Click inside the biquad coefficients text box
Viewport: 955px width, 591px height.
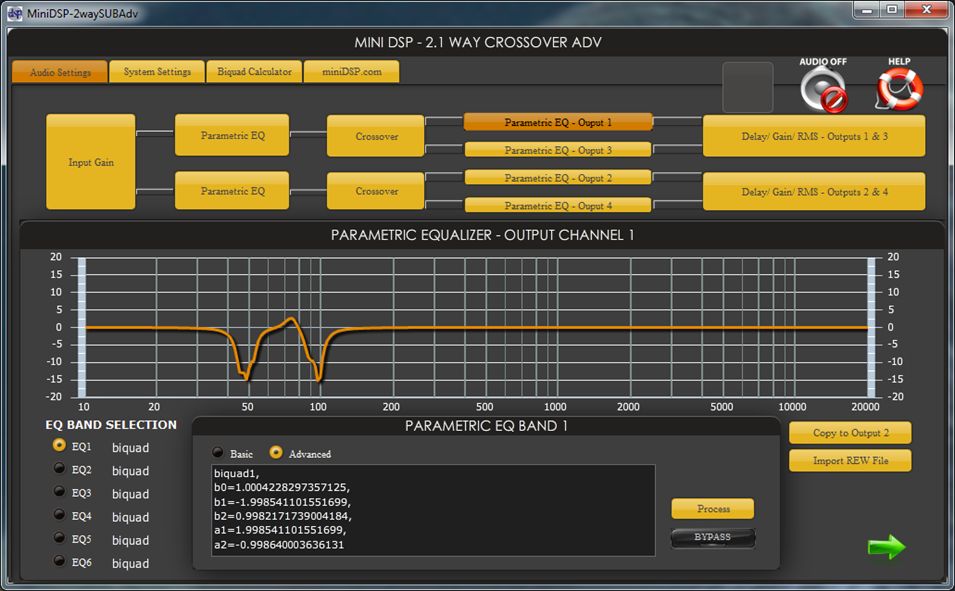click(x=433, y=511)
